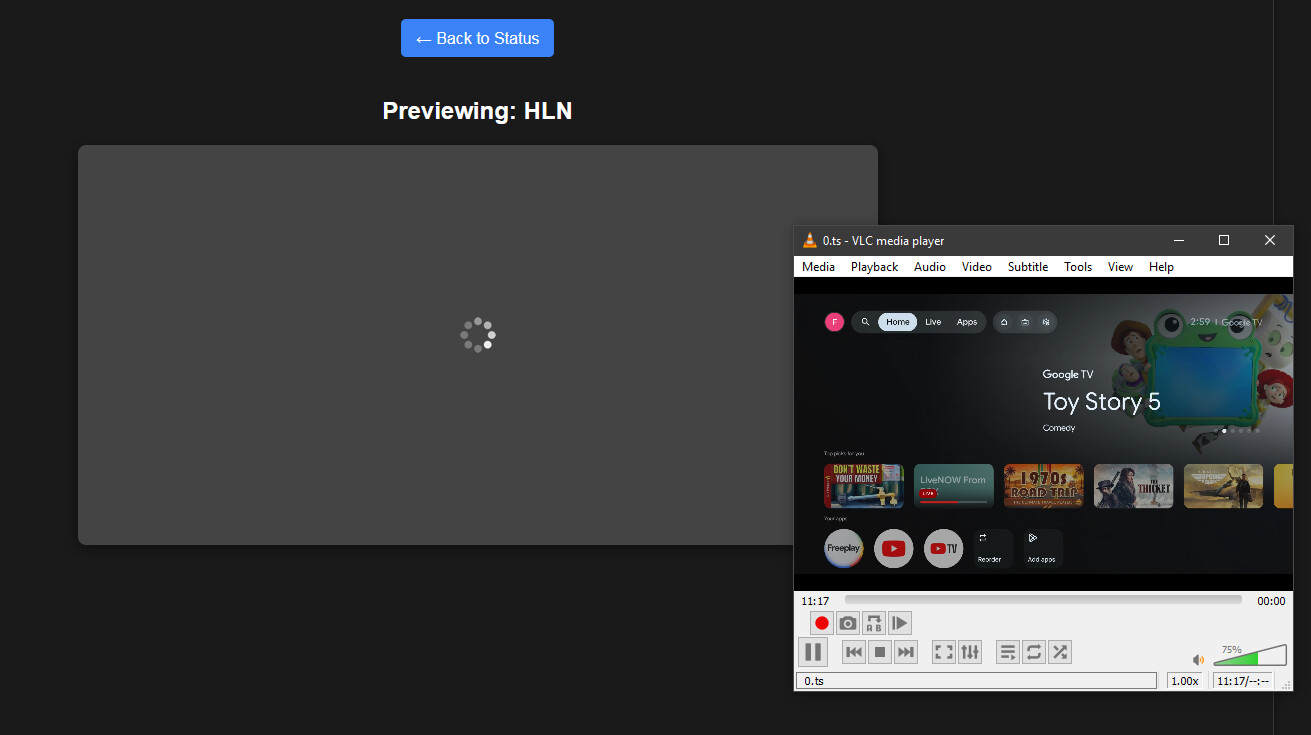Image resolution: width=1311 pixels, height=735 pixels.
Task: Toggle the A-B loop button in VLC
Action: 874,623
